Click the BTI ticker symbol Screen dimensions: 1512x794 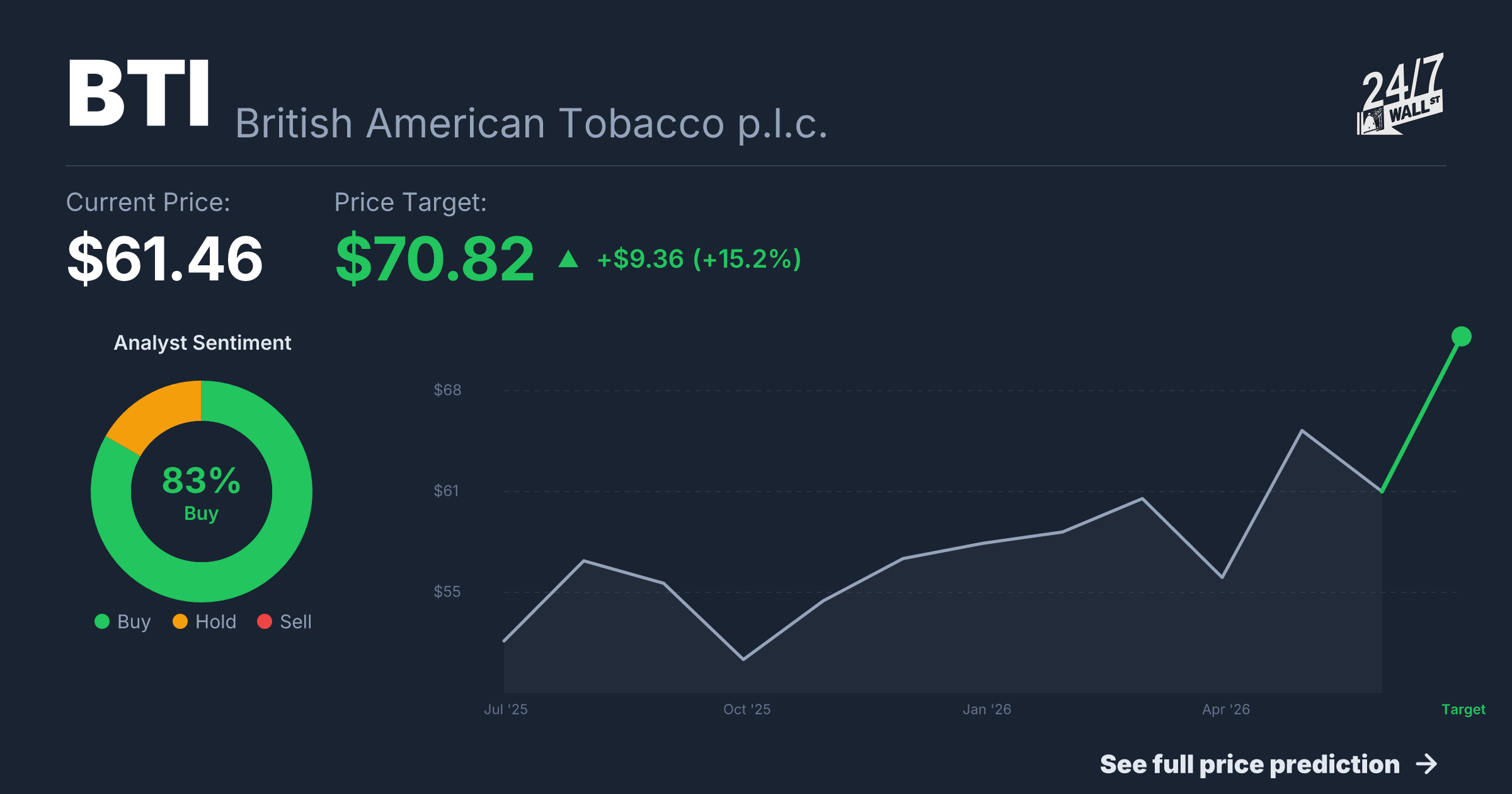tap(139, 93)
